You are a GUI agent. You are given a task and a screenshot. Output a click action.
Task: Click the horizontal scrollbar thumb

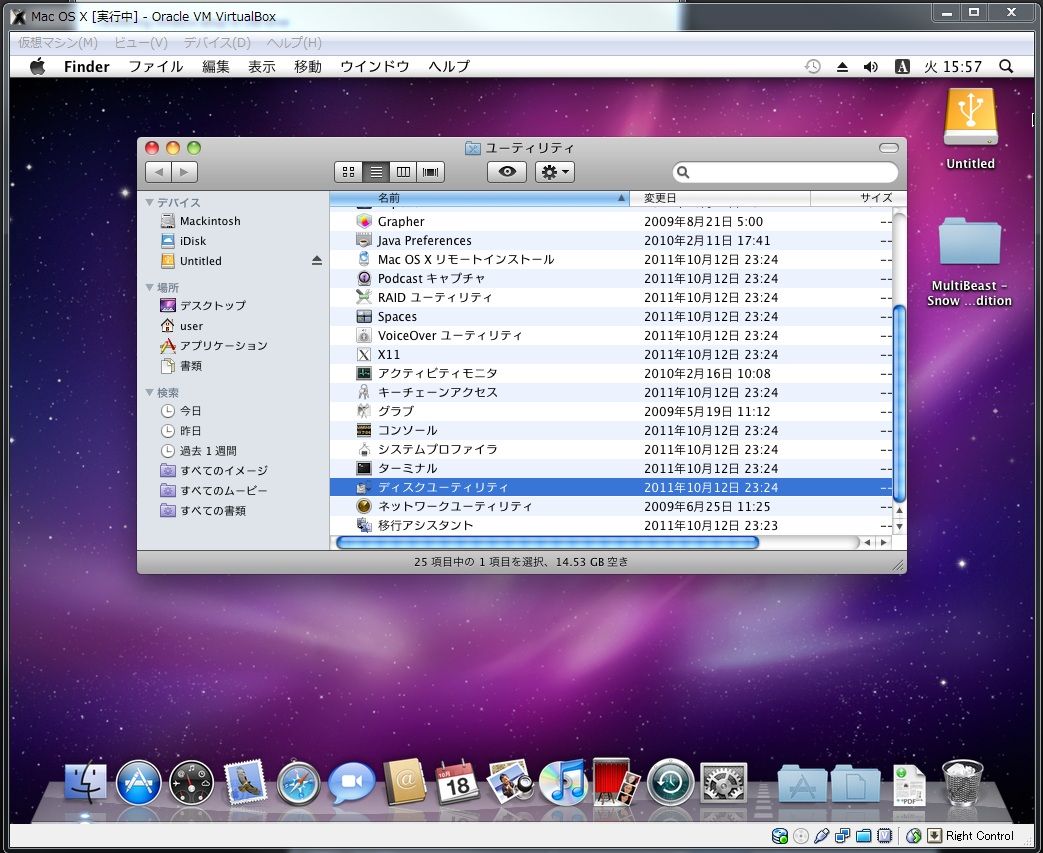coord(547,542)
